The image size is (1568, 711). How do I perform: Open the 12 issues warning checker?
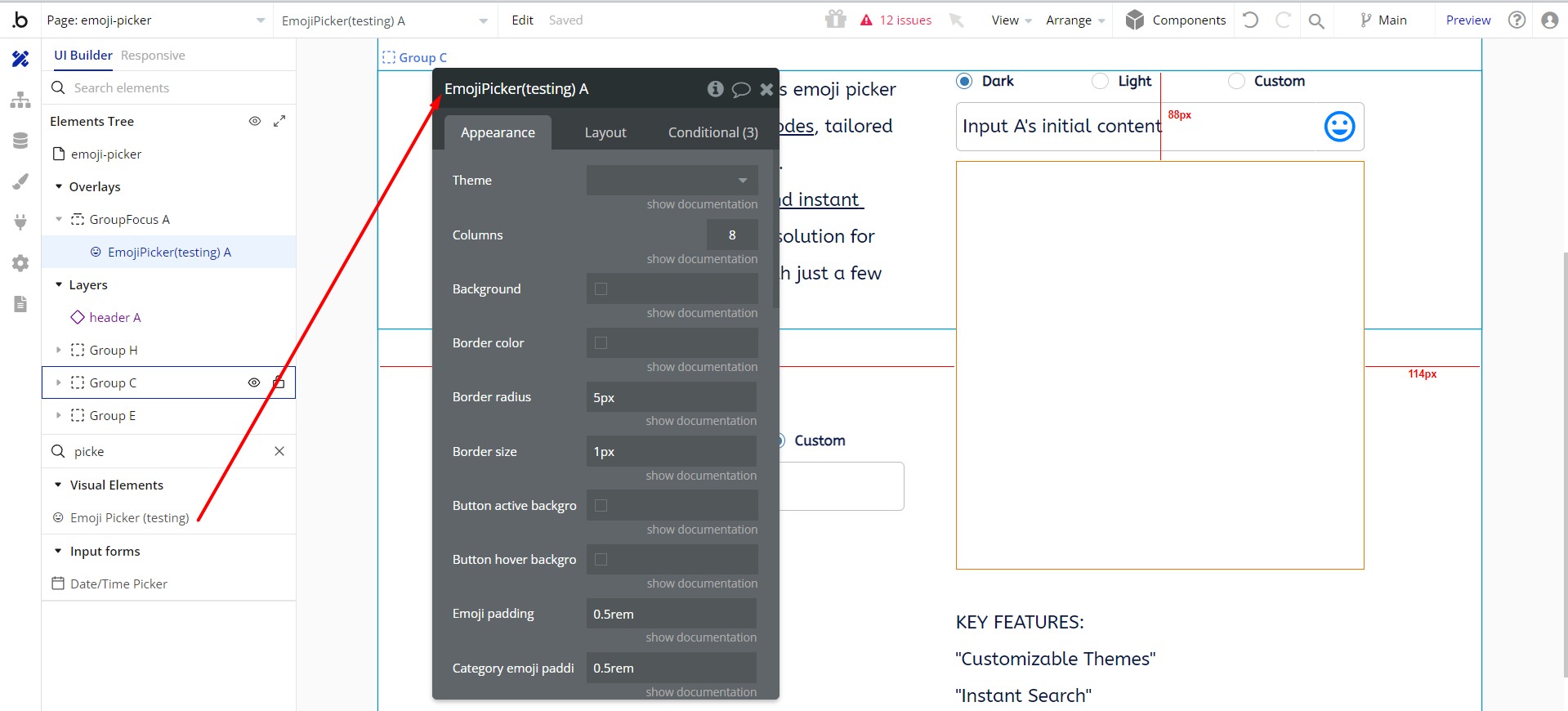(896, 20)
